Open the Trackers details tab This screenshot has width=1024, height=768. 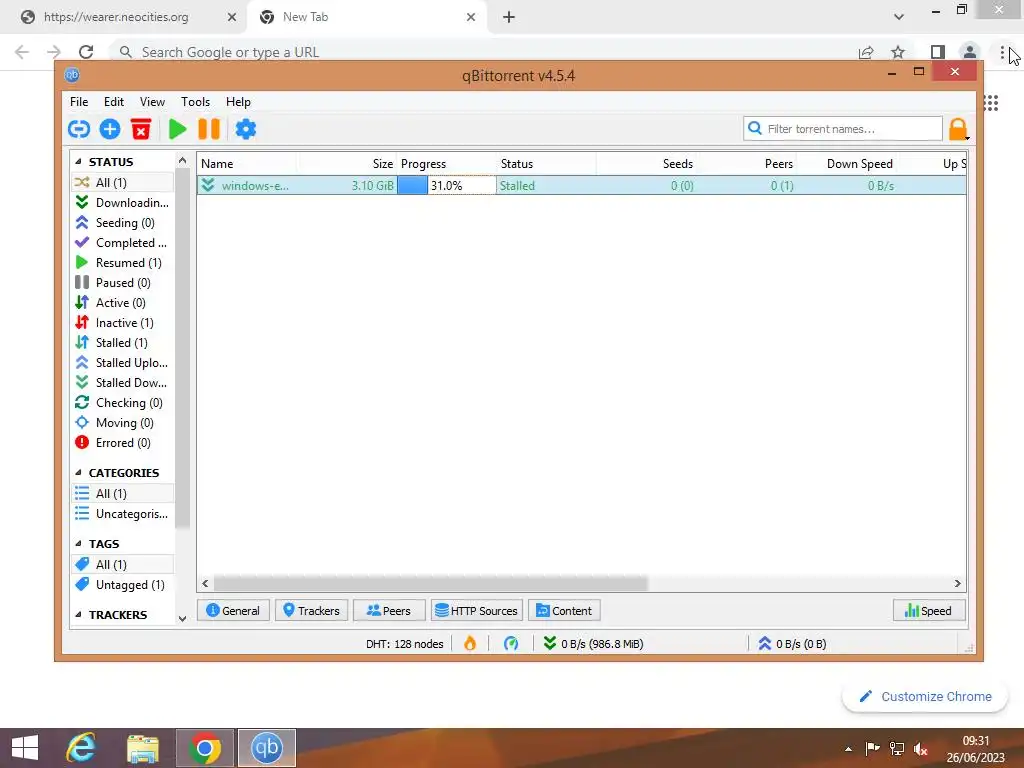(312, 611)
